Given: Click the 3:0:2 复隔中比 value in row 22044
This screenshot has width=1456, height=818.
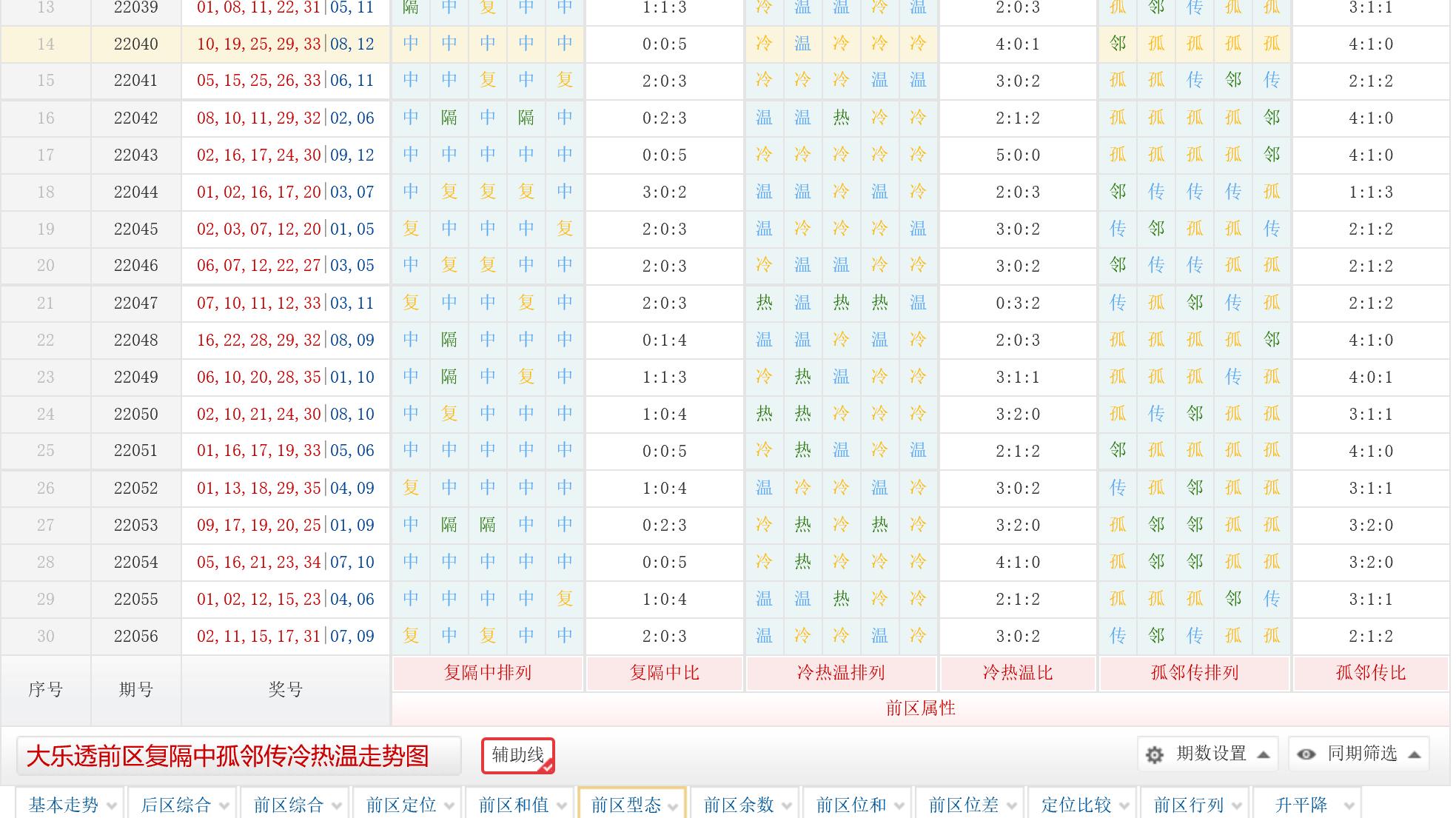Looking at the screenshot, I should [665, 192].
